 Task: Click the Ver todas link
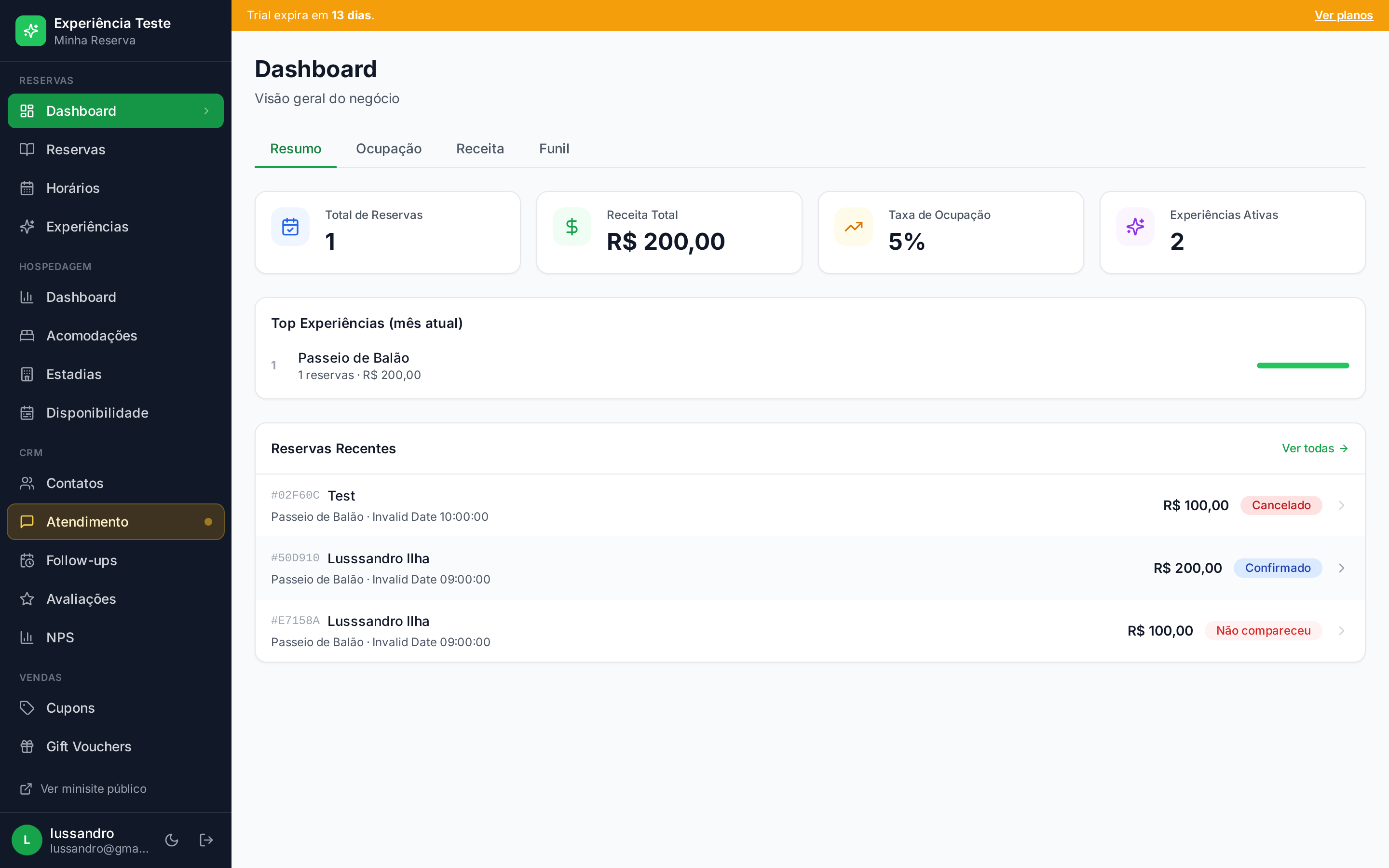click(1315, 448)
